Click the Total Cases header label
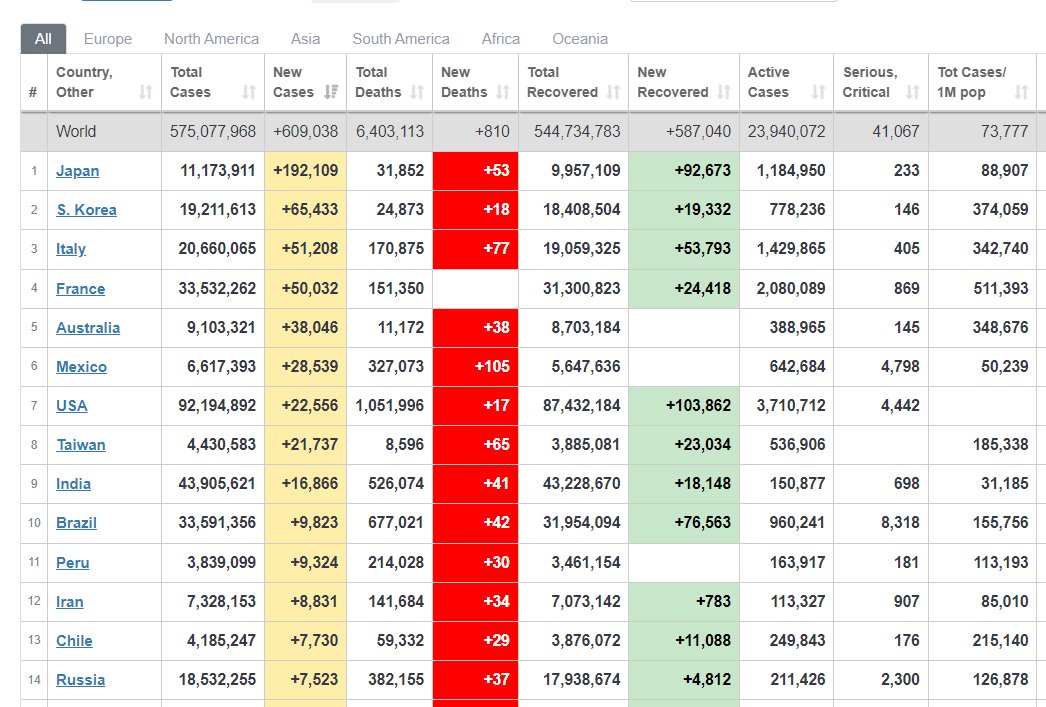The image size is (1046, 707). (x=190, y=82)
